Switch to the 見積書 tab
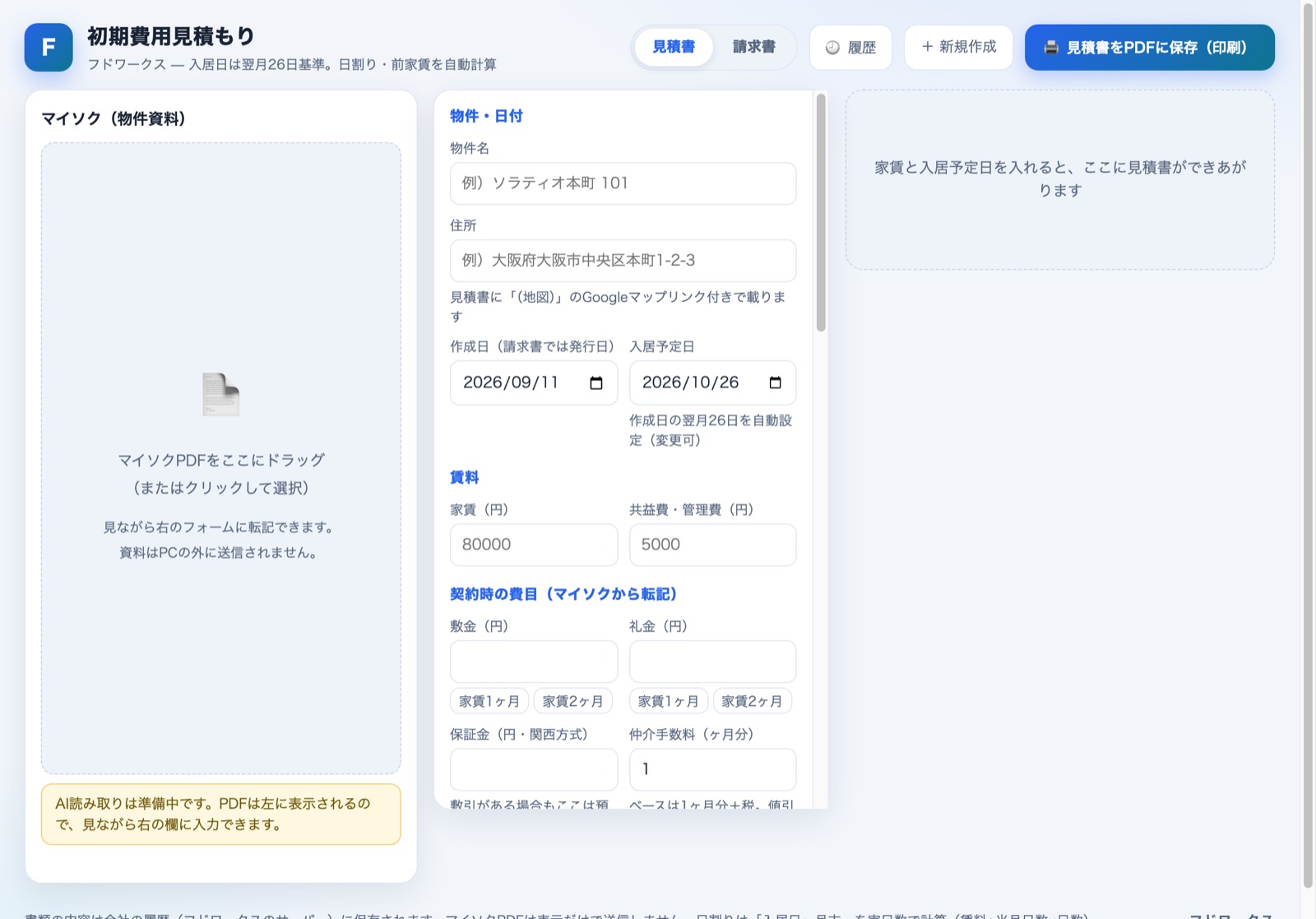This screenshot has width=1316, height=919. pos(674,47)
